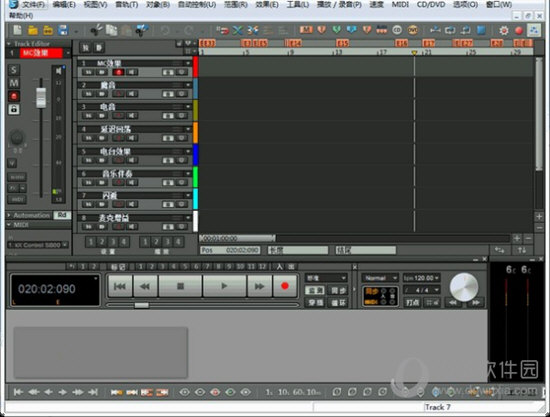This screenshot has width=550, height=417.
Task: Click the track volume fader handle
Action: click(41, 97)
